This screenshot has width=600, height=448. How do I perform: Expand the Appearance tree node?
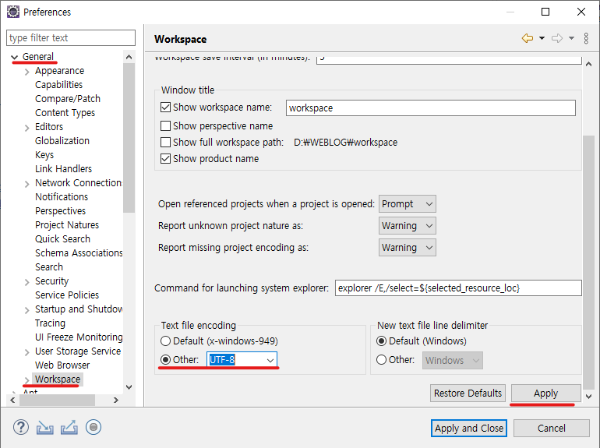27,72
